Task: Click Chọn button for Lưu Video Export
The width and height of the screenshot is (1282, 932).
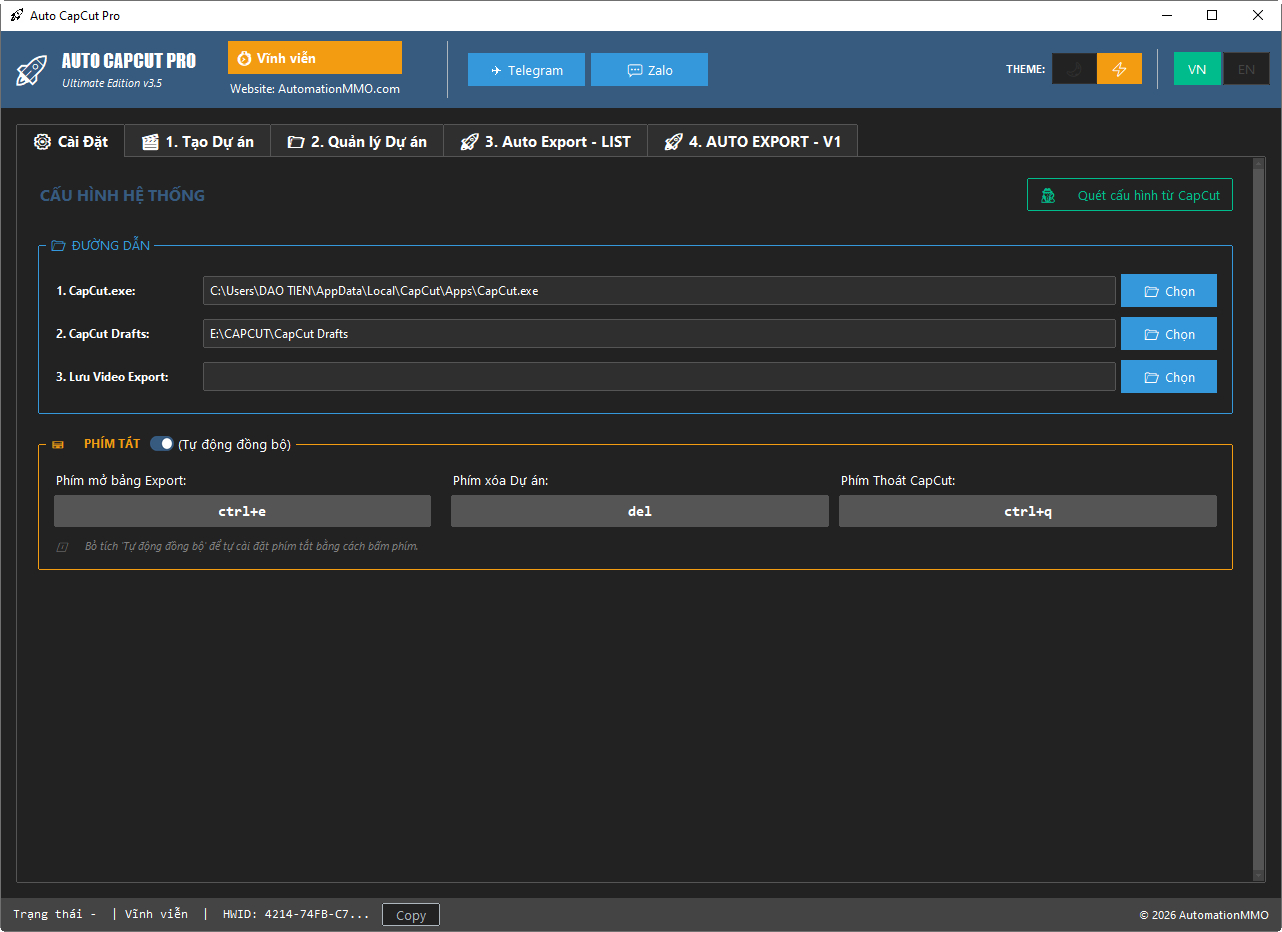Action: 1169,377
